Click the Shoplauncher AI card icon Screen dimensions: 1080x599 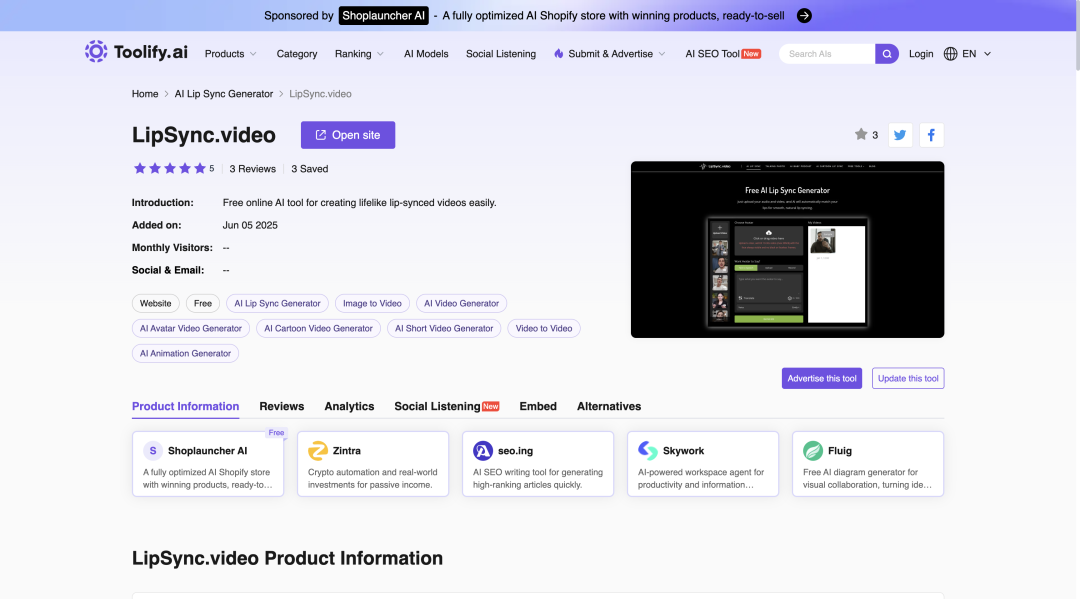tap(153, 451)
